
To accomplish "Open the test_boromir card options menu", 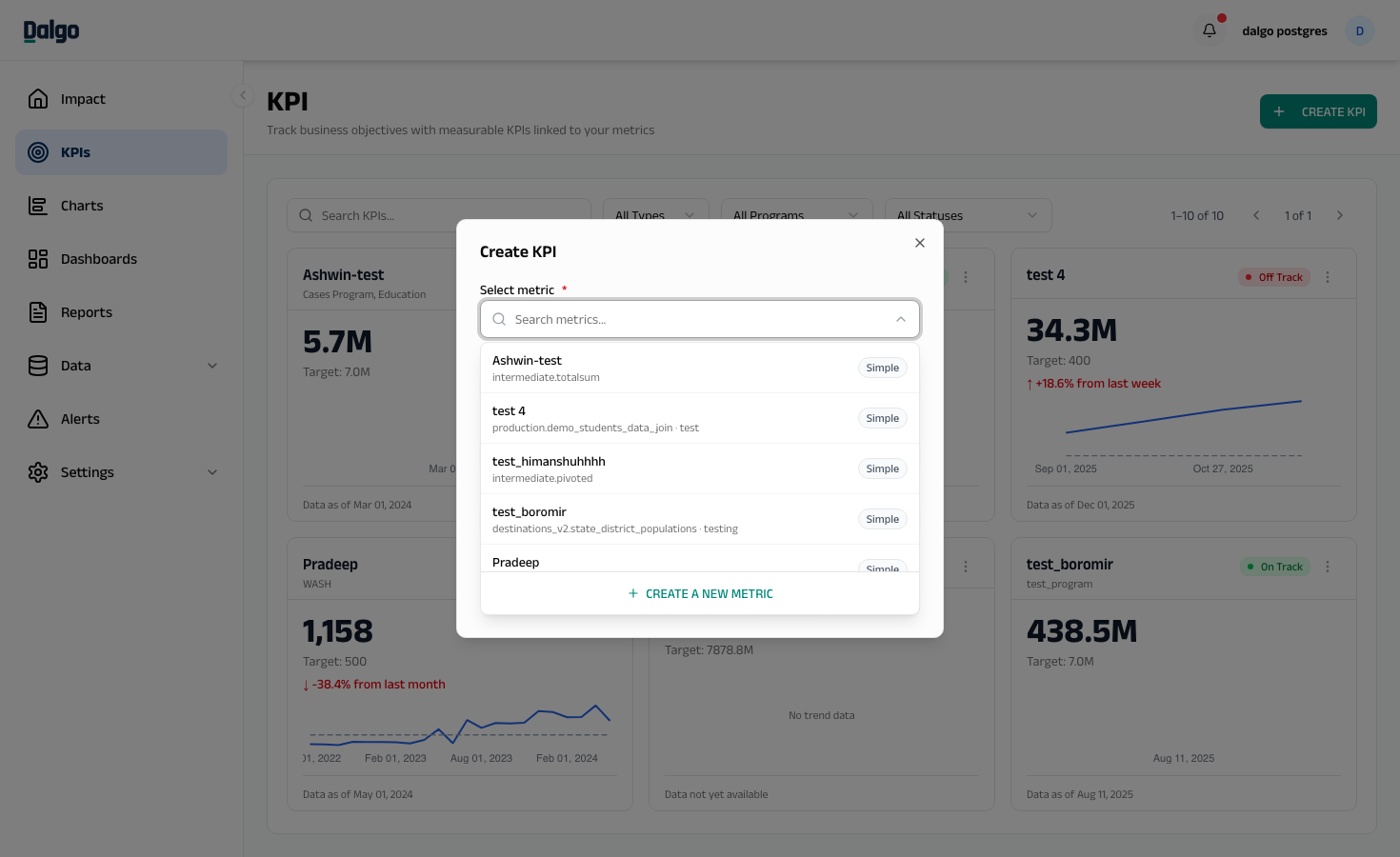I will point(1328,567).
